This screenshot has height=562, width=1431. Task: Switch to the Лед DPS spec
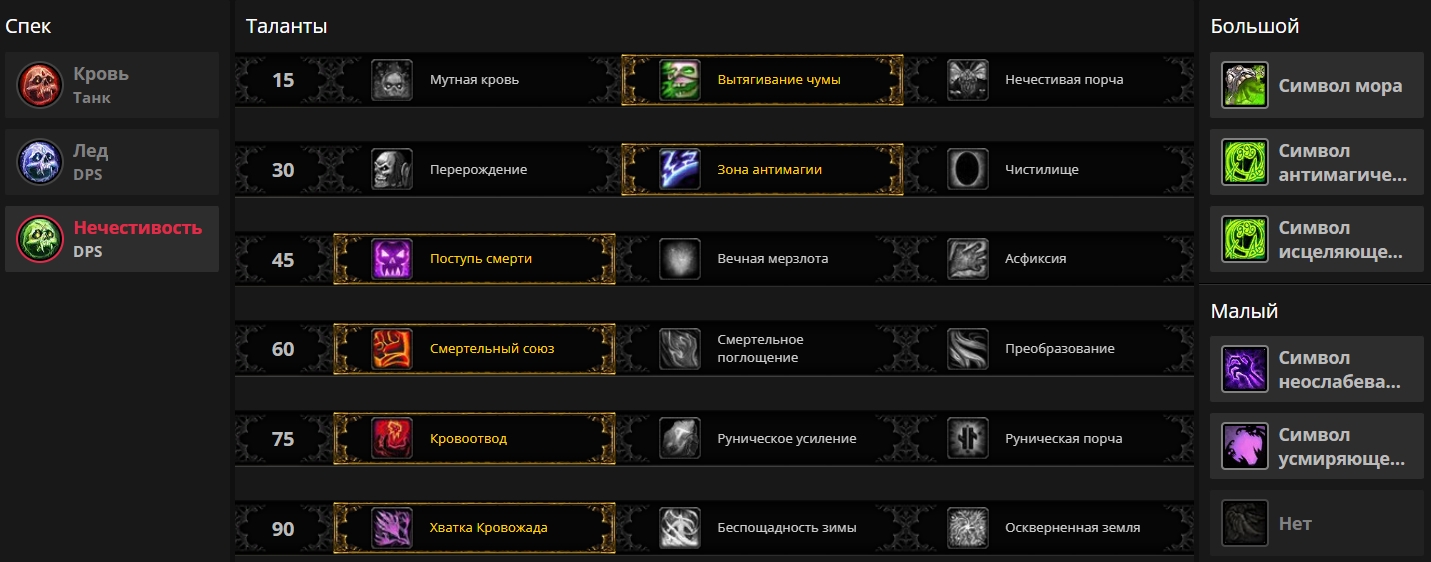click(x=112, y=163)
